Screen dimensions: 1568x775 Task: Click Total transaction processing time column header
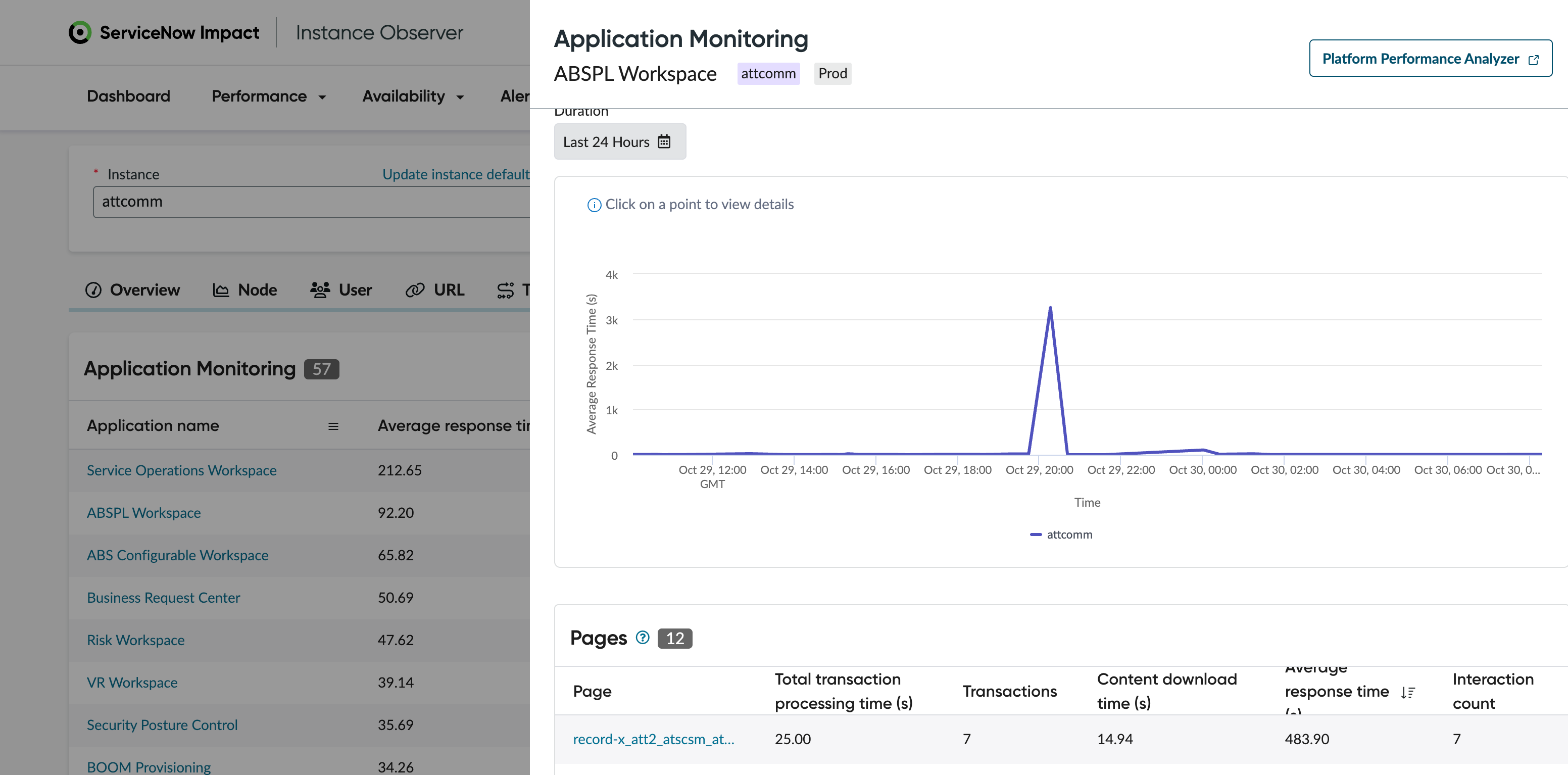pyautogui.click(x=843, y=692)
